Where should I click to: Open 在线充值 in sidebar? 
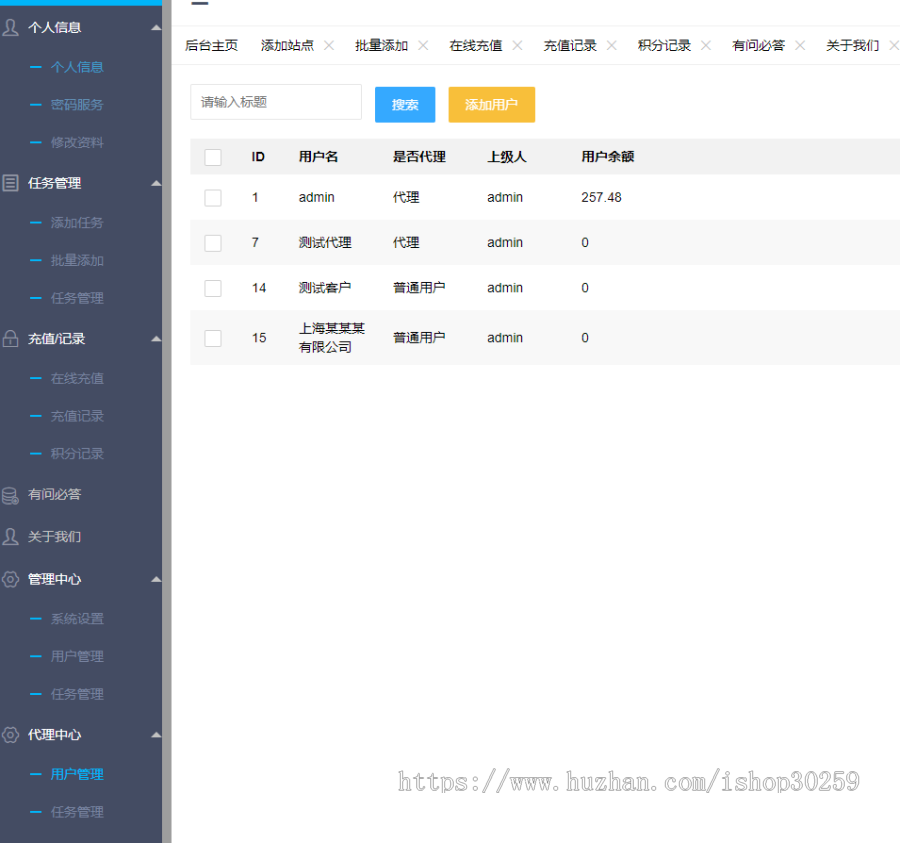77,379
